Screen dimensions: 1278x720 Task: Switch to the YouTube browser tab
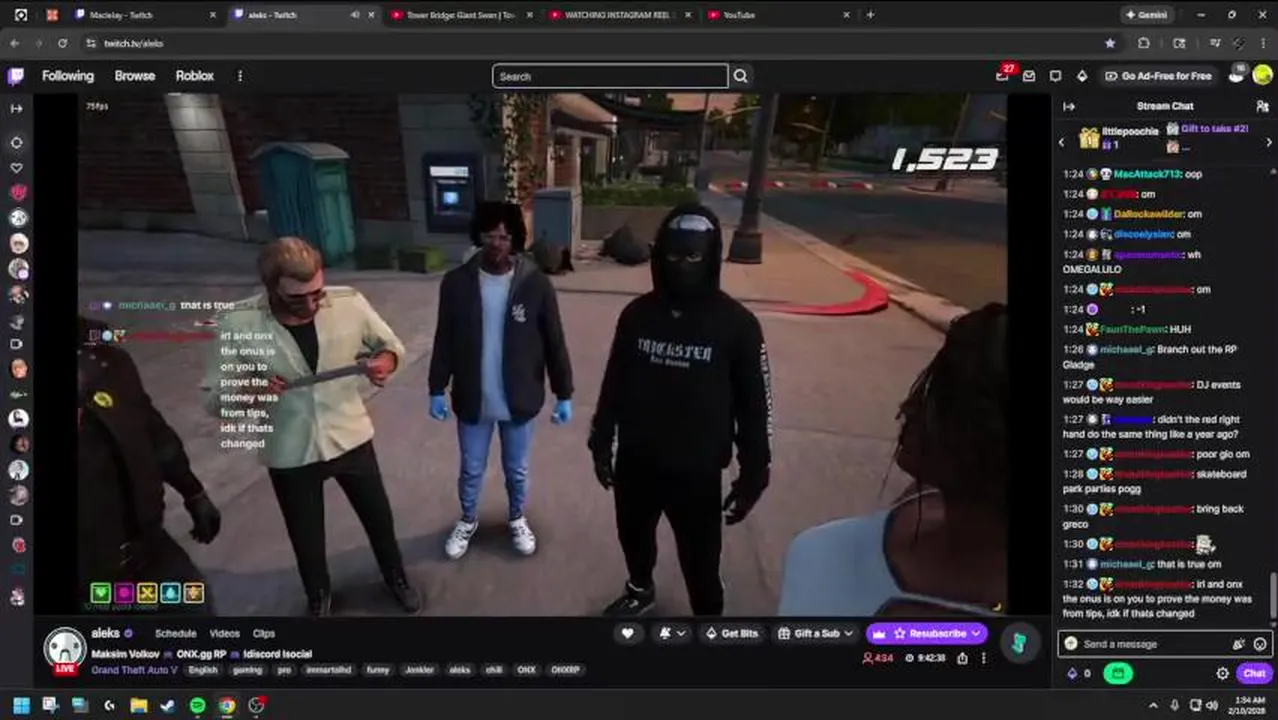[777, 15]
